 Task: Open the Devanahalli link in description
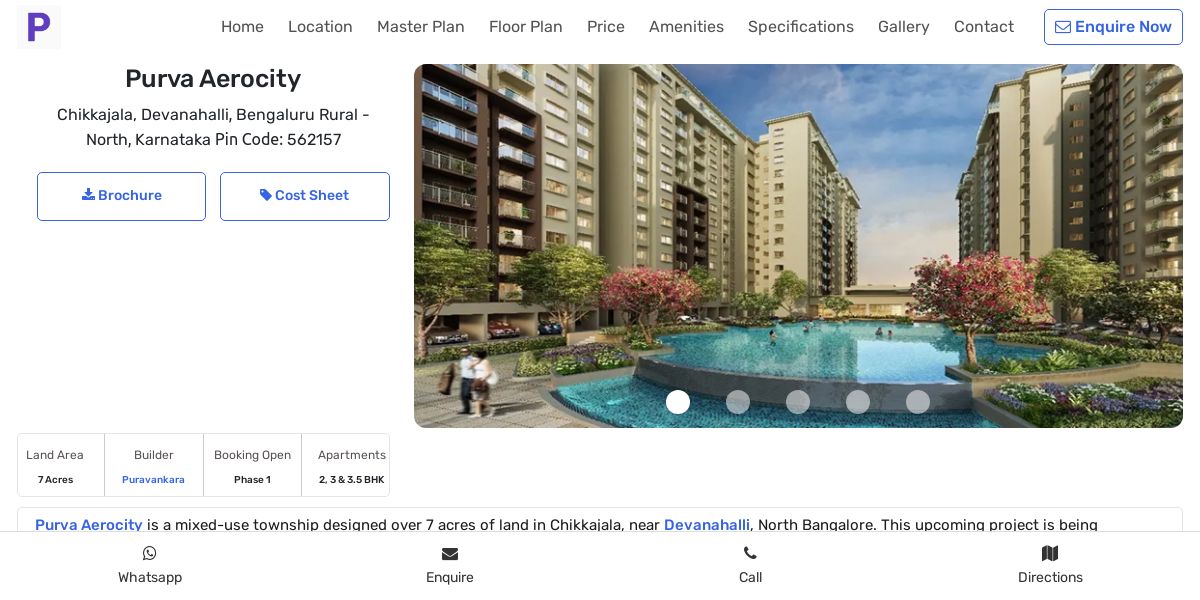pos(707,525)
